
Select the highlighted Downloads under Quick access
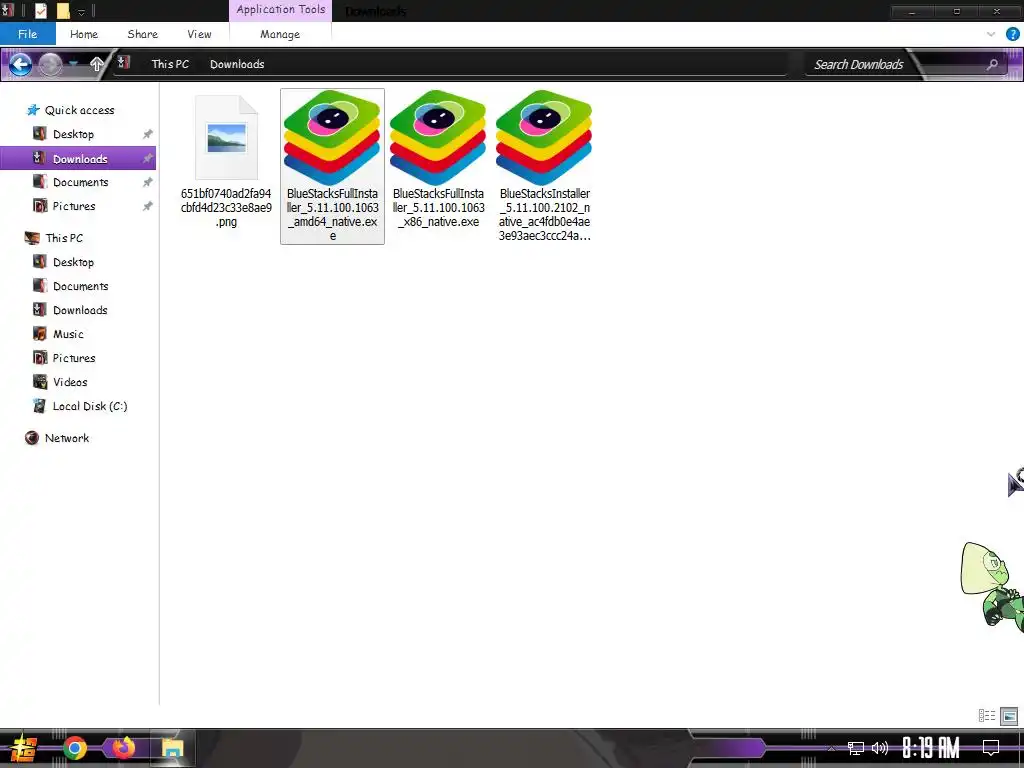[78, 158]
